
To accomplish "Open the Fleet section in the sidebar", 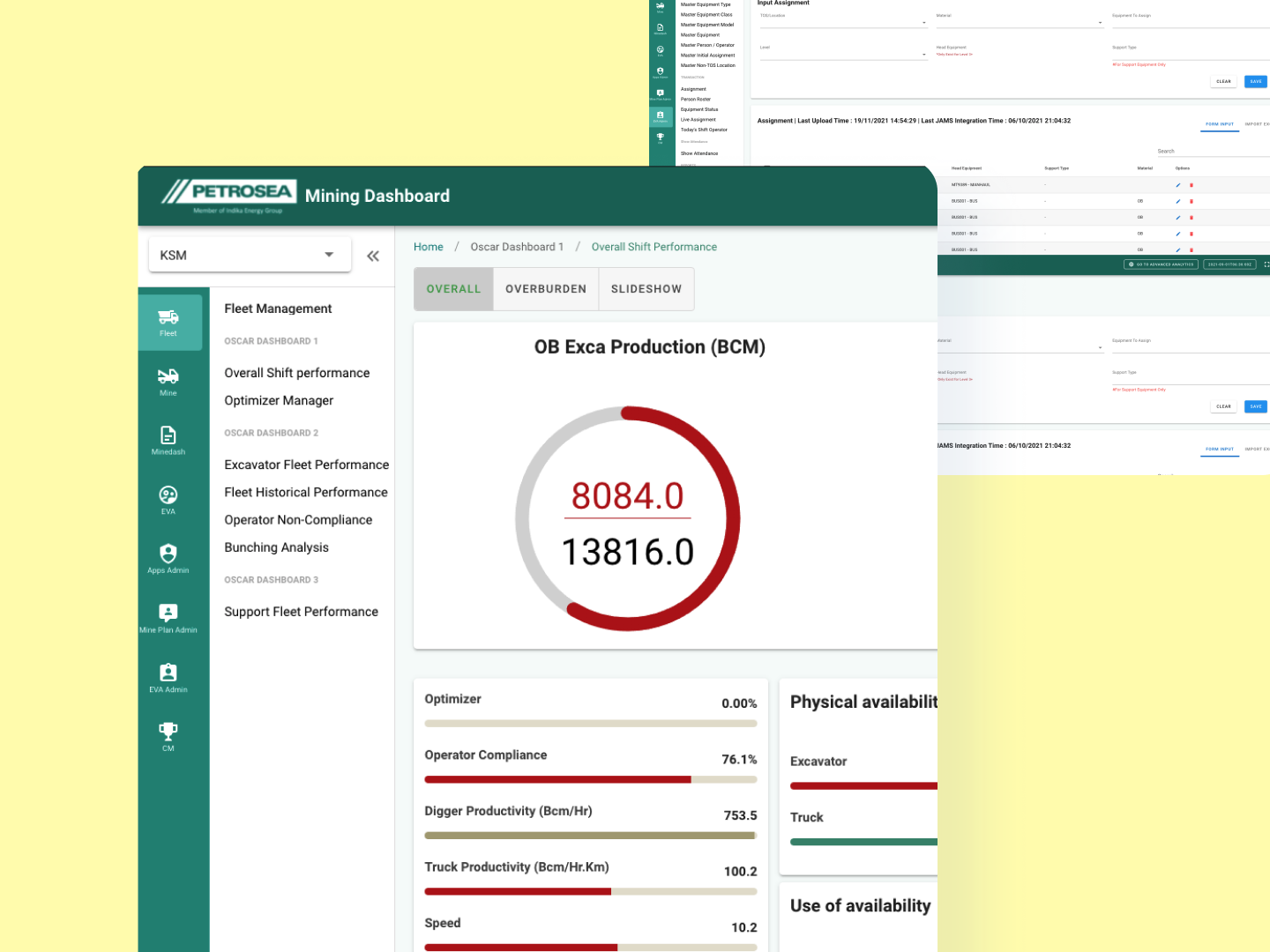I will pyautogui.click(x=169, y=322).
